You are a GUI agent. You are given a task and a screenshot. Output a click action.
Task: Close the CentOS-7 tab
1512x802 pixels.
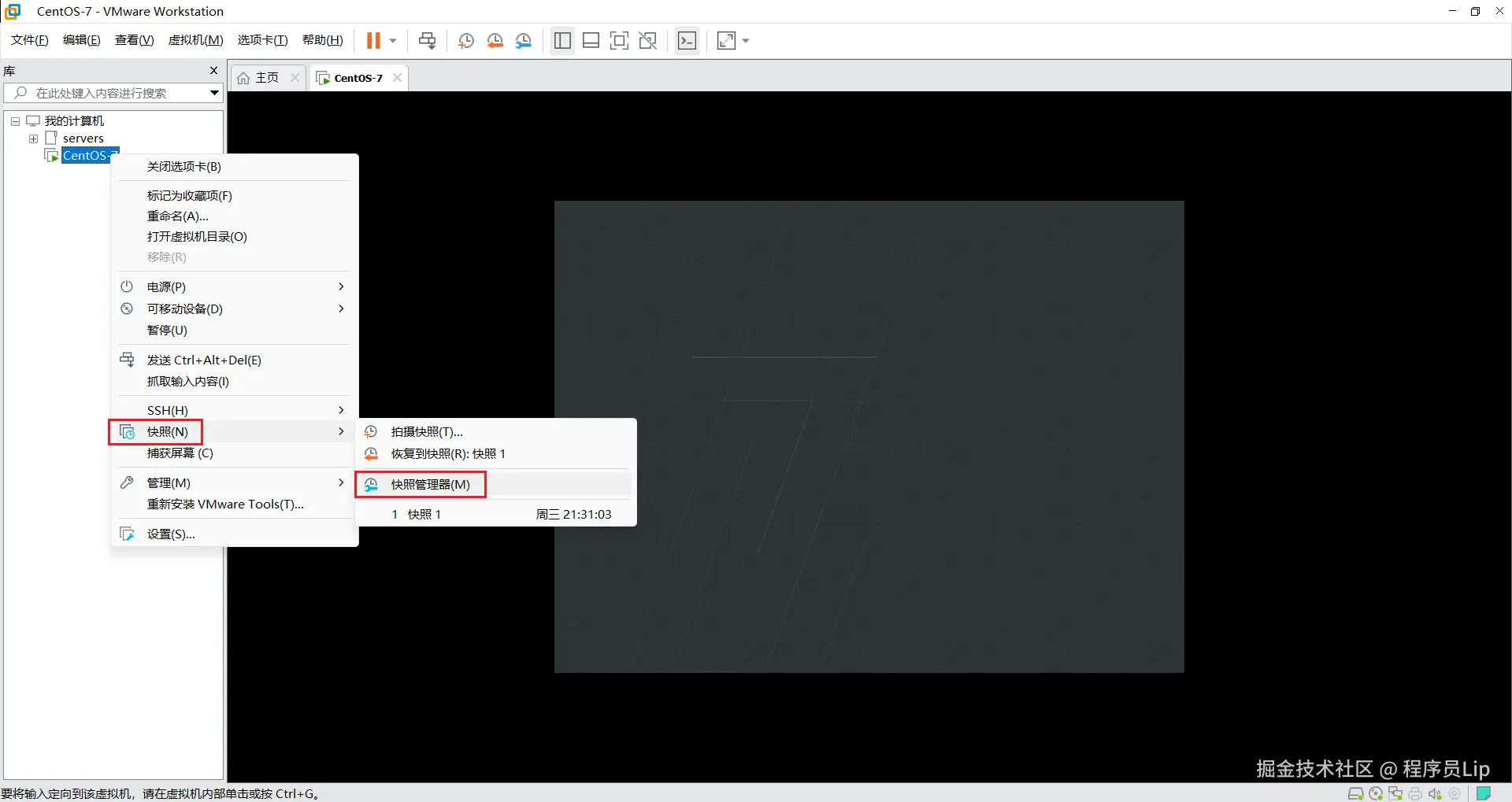click(x=397, y=77)
